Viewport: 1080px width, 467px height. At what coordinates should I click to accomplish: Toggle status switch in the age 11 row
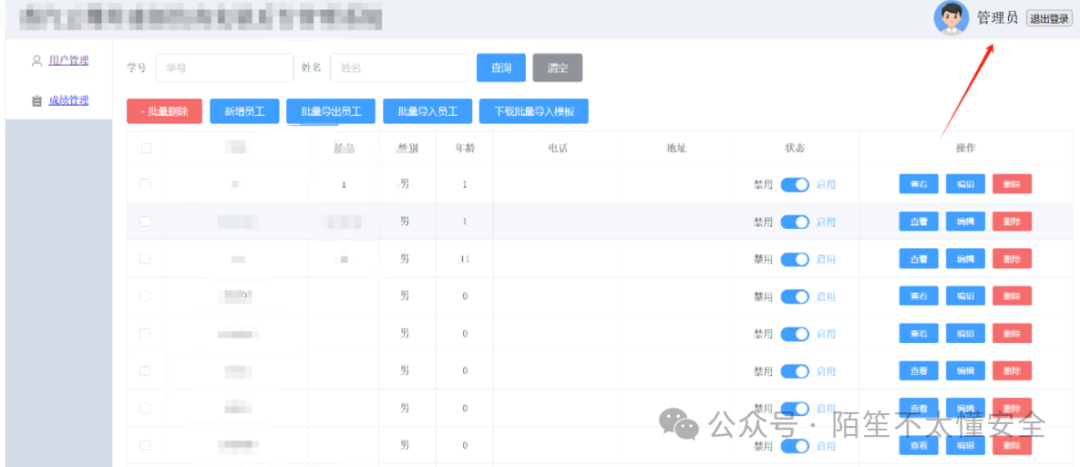795,259
